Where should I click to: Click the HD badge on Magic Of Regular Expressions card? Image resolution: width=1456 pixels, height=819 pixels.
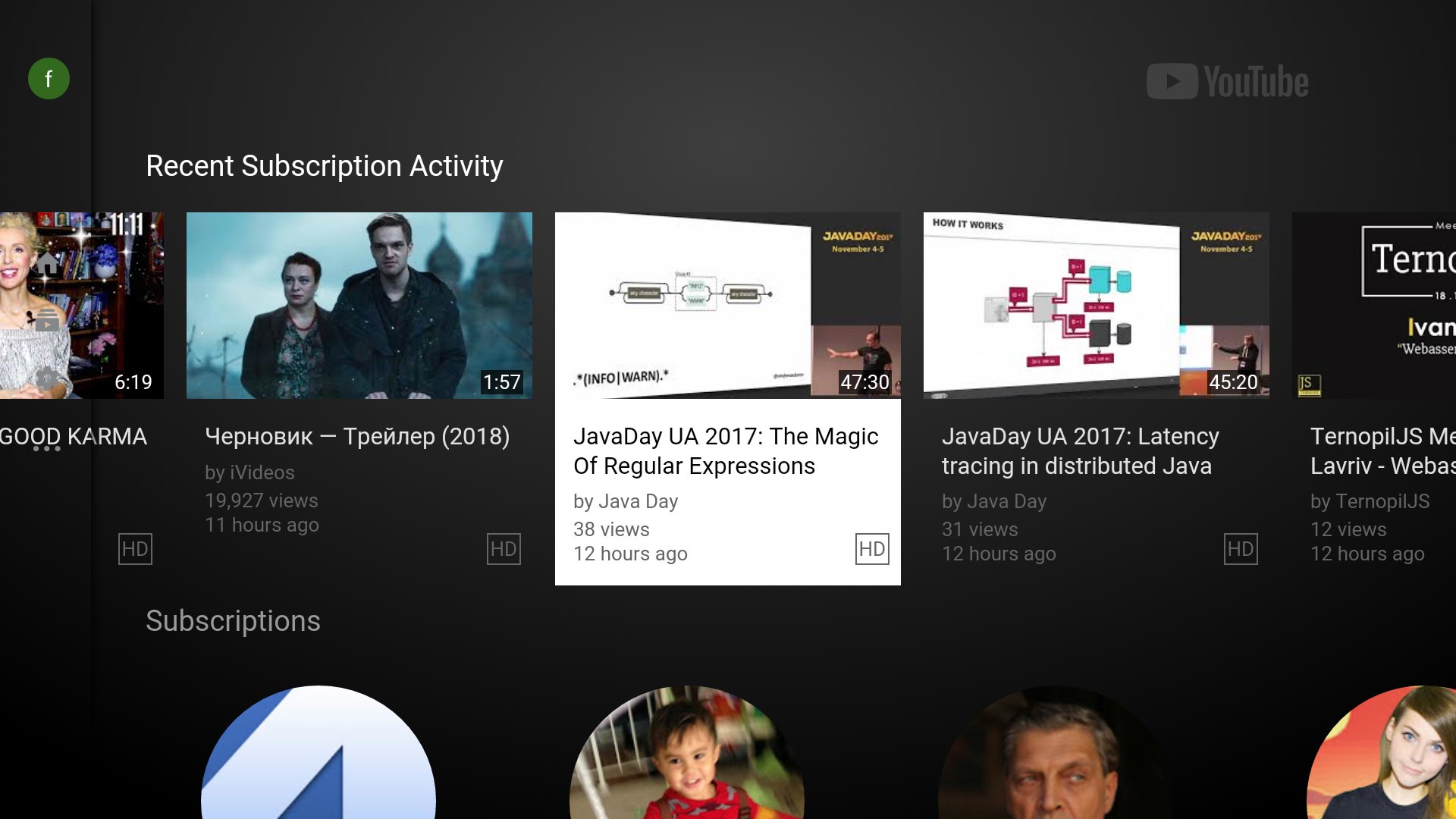872,549
